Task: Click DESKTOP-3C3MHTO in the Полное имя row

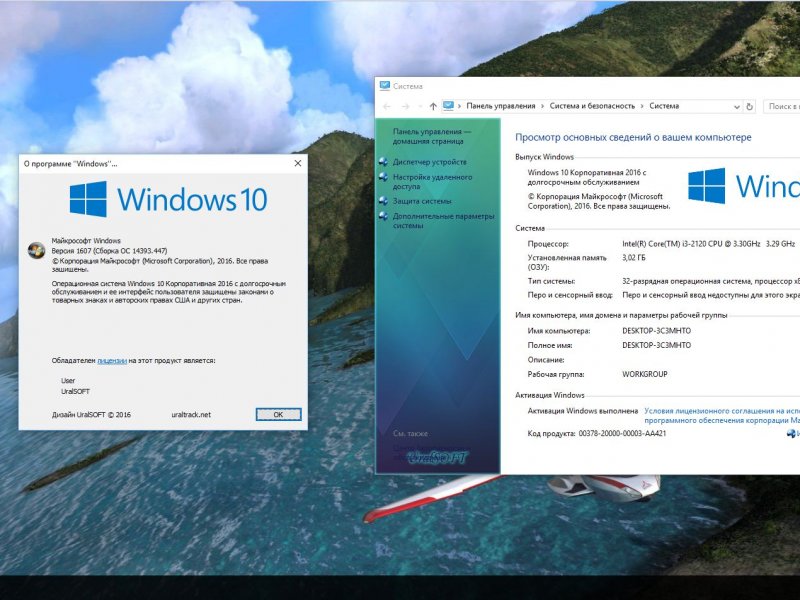Action: 656,345
